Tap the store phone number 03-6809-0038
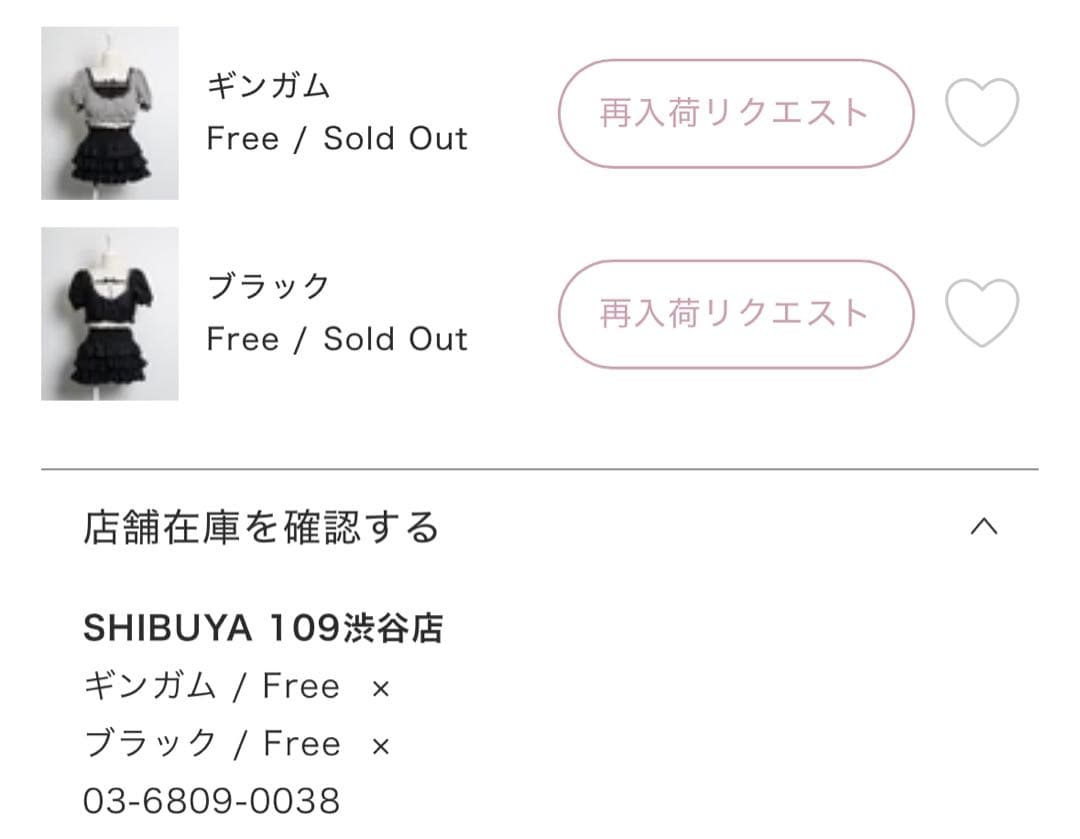1080x839 pixels. coord(211,800)
